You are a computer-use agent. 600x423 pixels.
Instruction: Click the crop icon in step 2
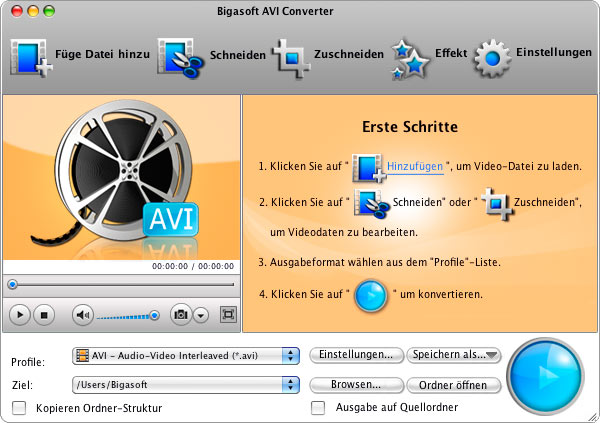(x=496, y=204)
